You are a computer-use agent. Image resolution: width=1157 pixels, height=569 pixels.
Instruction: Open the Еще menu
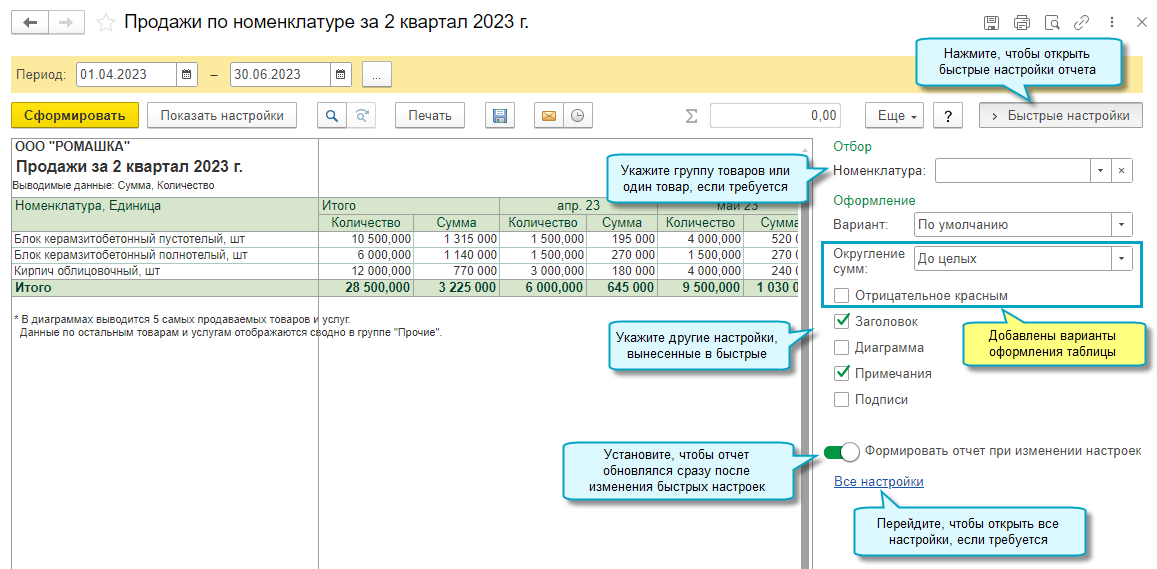[898, 116]
